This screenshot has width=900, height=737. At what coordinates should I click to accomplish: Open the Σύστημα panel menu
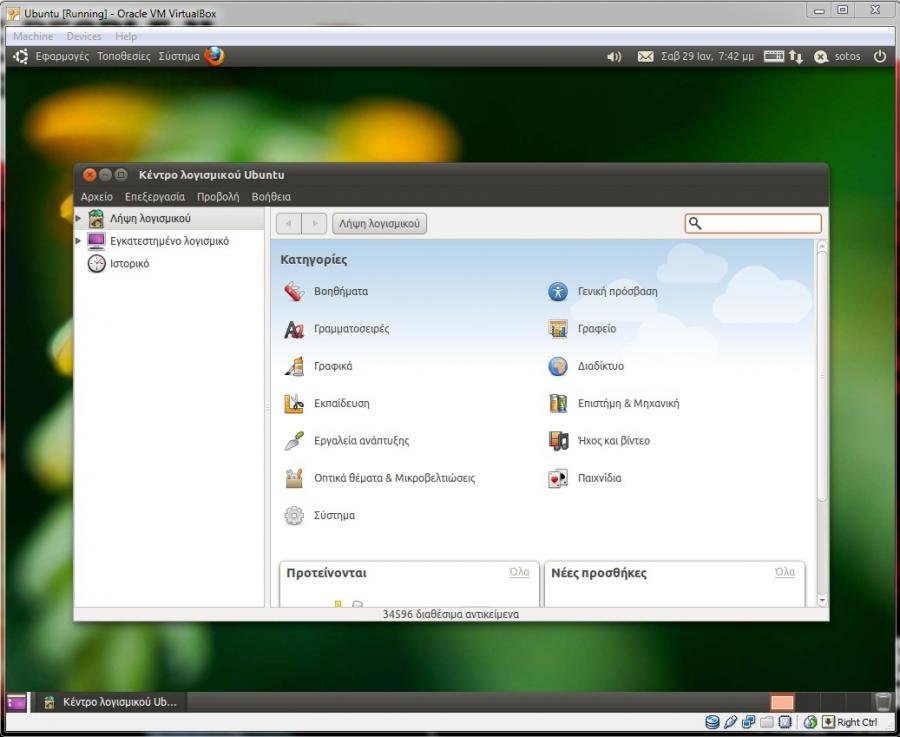point(179,56)
